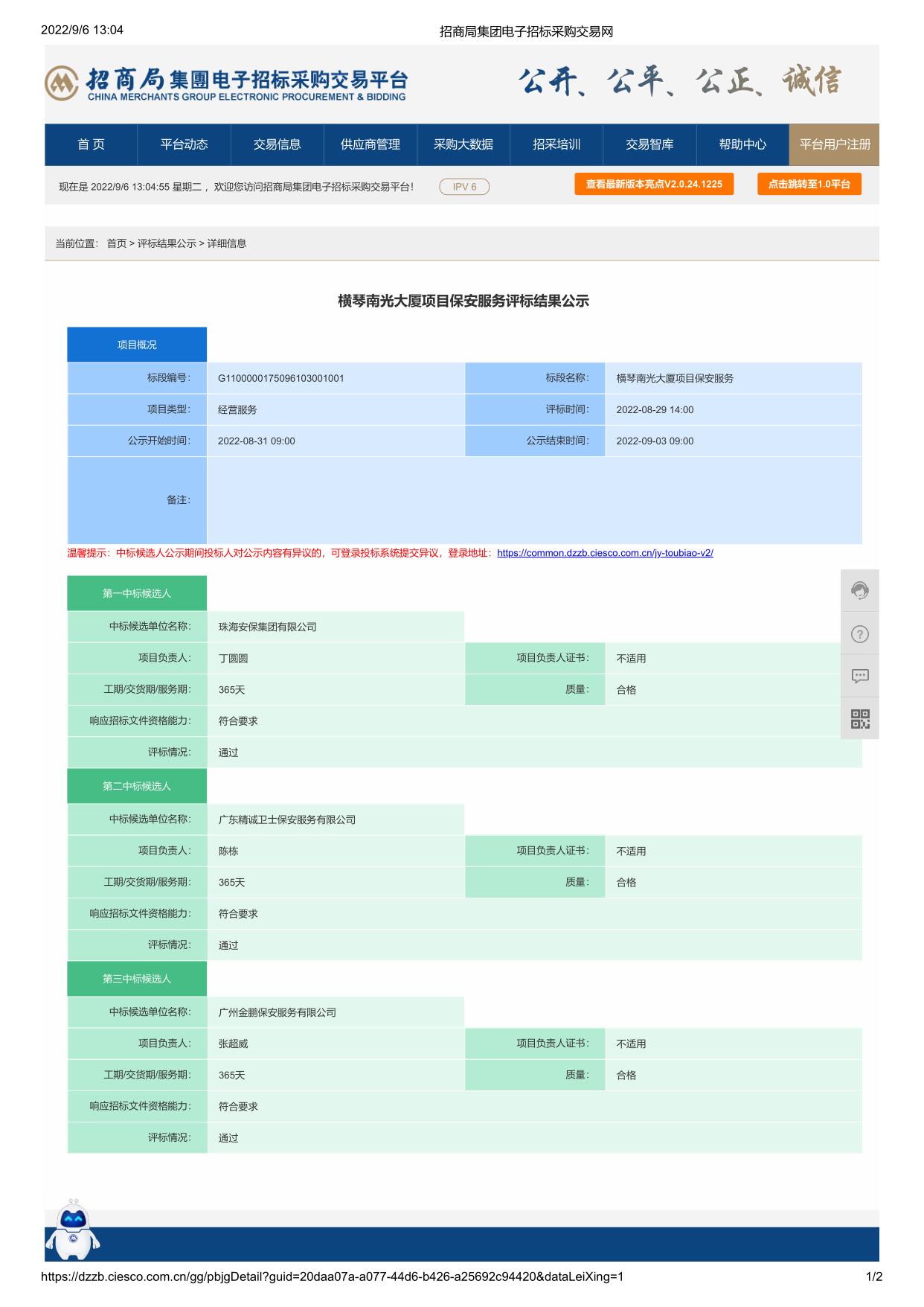Click 查看最新版本亮点V2.0.24.1225 button
This screenshot has width=924, height=1307.
point(654,185)
